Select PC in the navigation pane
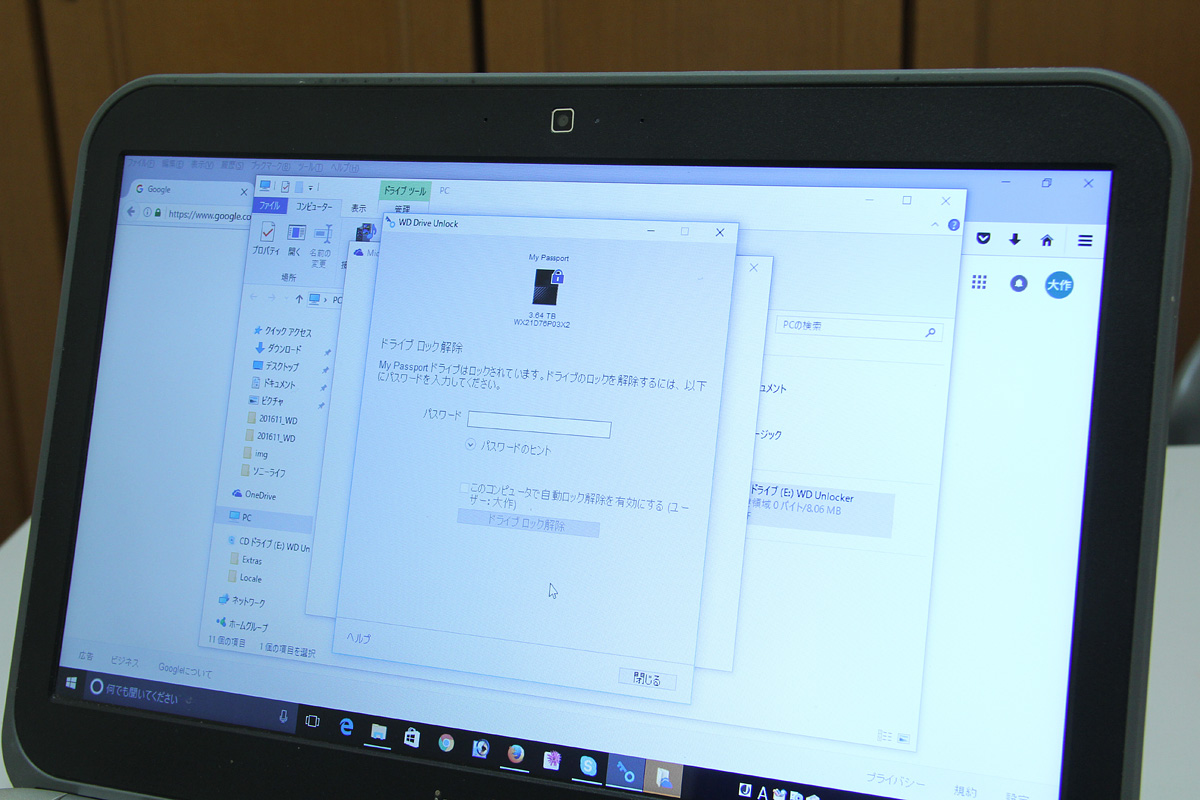Viewport: 1200px width, 800px height. pos(262,517)
